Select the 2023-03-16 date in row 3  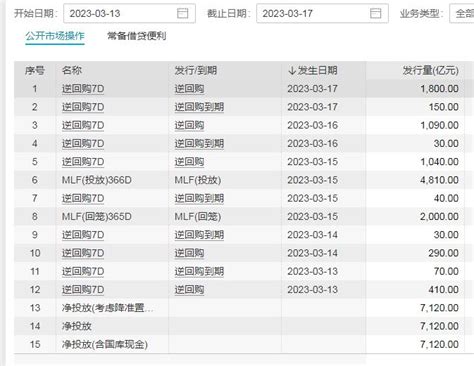(x=313, y=125)
